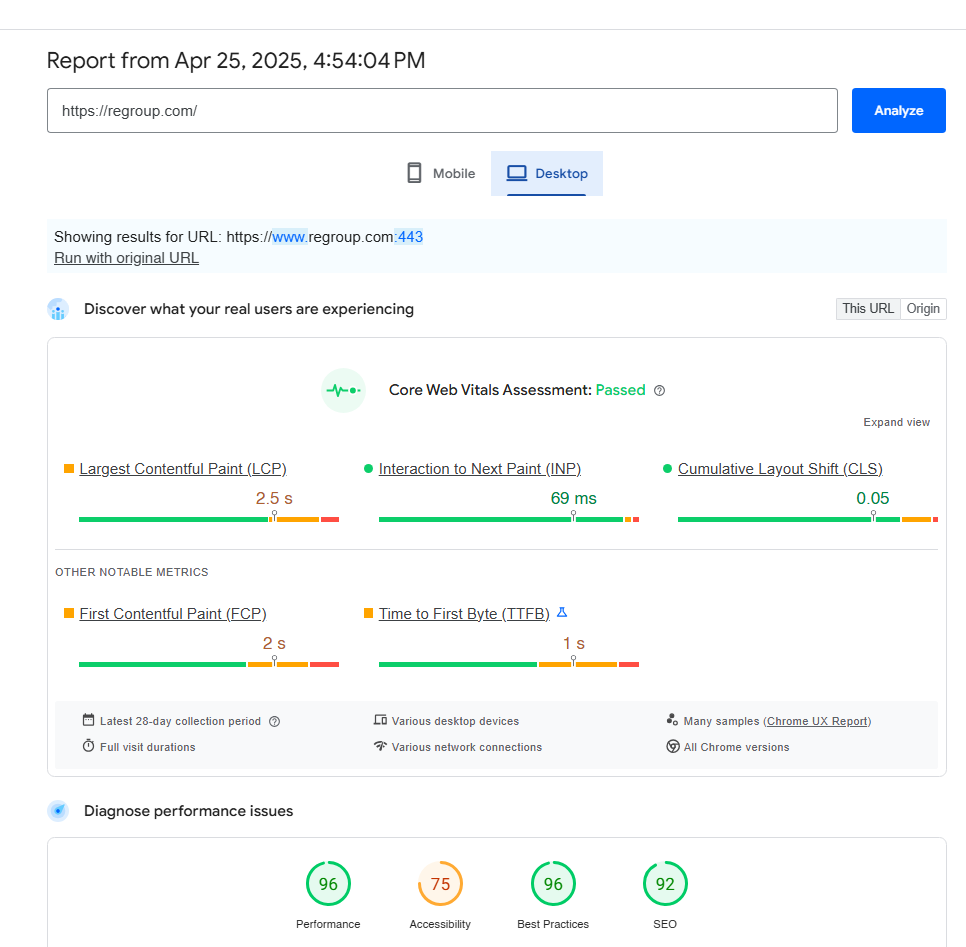966x947 pixels.
Task: Click the stopwatch icon for visit durations
Action: [x=89, y=746]
